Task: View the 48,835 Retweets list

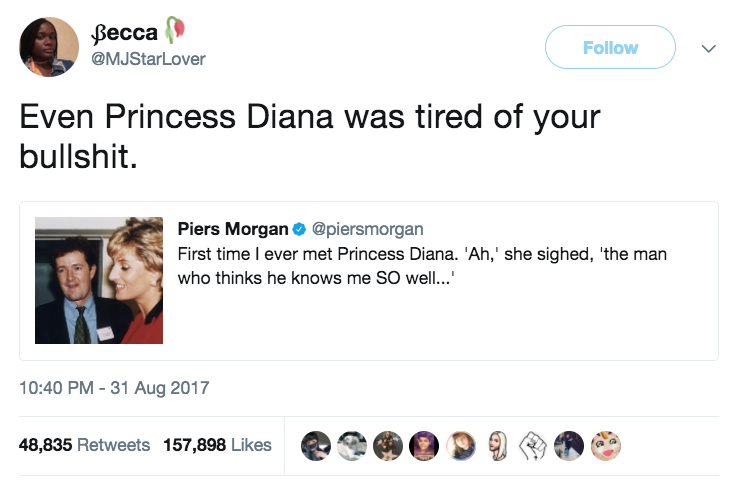Action: click(85, 445)
